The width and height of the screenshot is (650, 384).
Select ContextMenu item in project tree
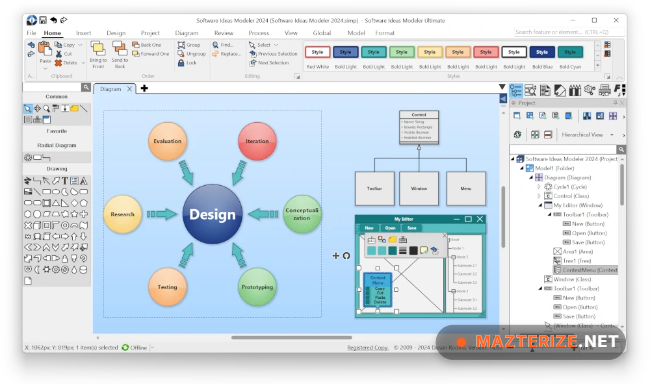click(585, 270)
